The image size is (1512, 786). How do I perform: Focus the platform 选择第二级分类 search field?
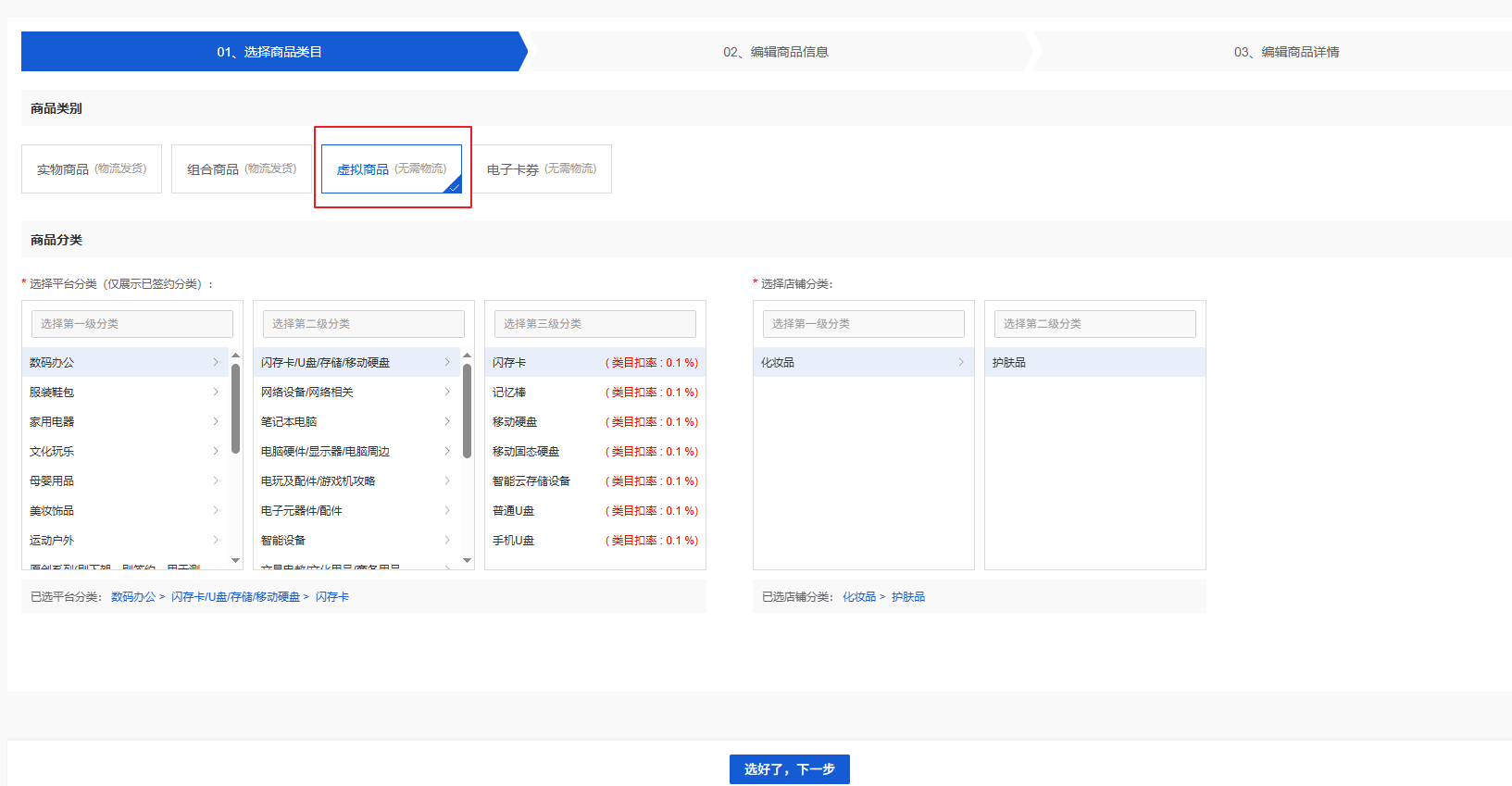(364, 324)
